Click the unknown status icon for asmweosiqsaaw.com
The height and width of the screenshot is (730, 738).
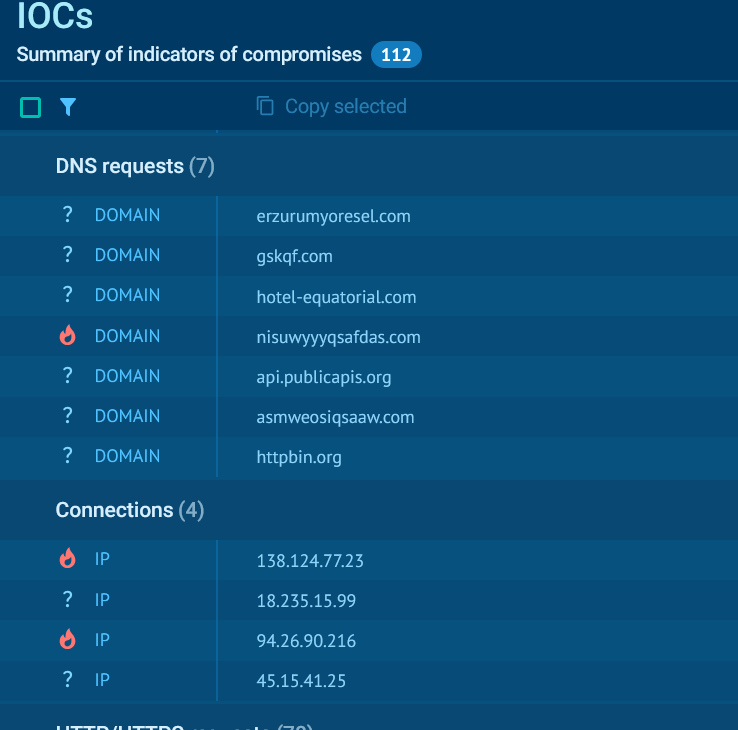pyautogui.click(x=68, y=416)
